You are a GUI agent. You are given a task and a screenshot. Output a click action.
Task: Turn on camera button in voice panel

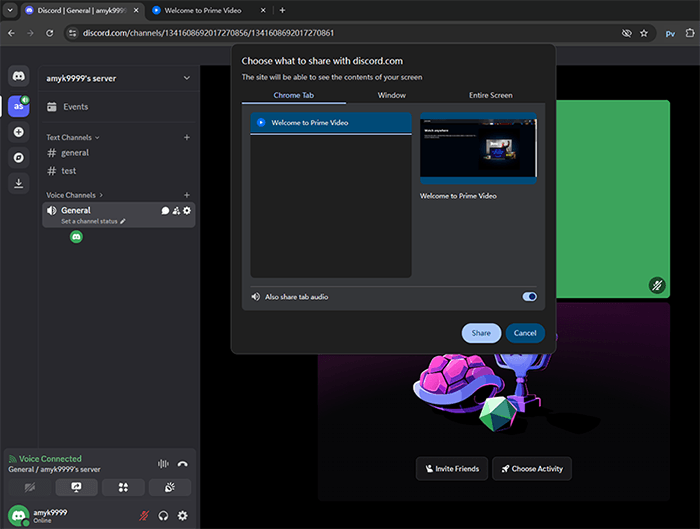[29, 487]
